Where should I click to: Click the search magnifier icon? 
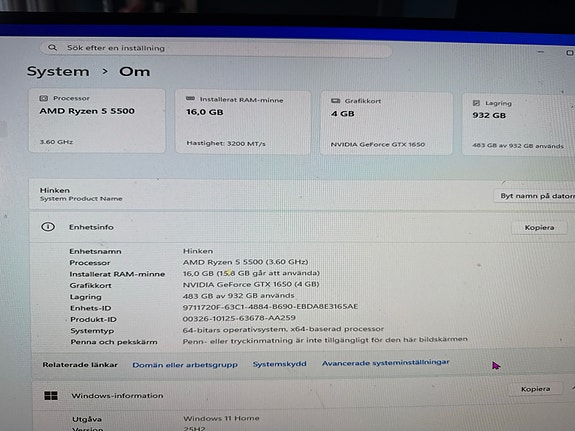coord(52,48)
